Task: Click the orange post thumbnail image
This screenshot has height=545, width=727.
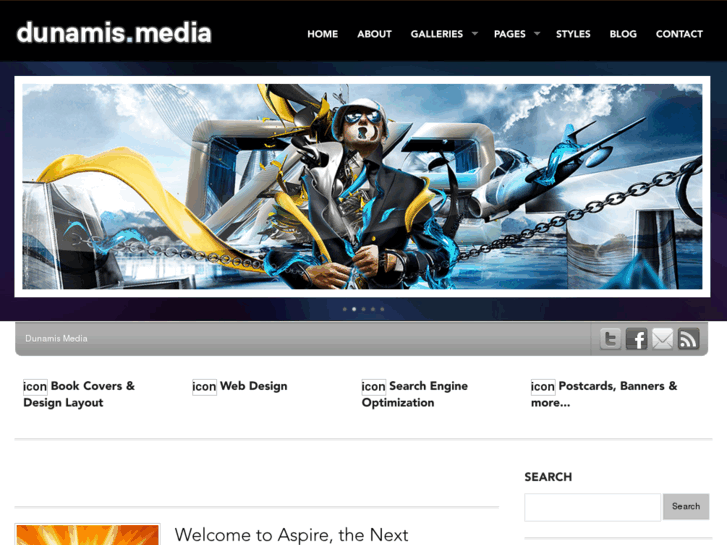Action: (88, 535)
